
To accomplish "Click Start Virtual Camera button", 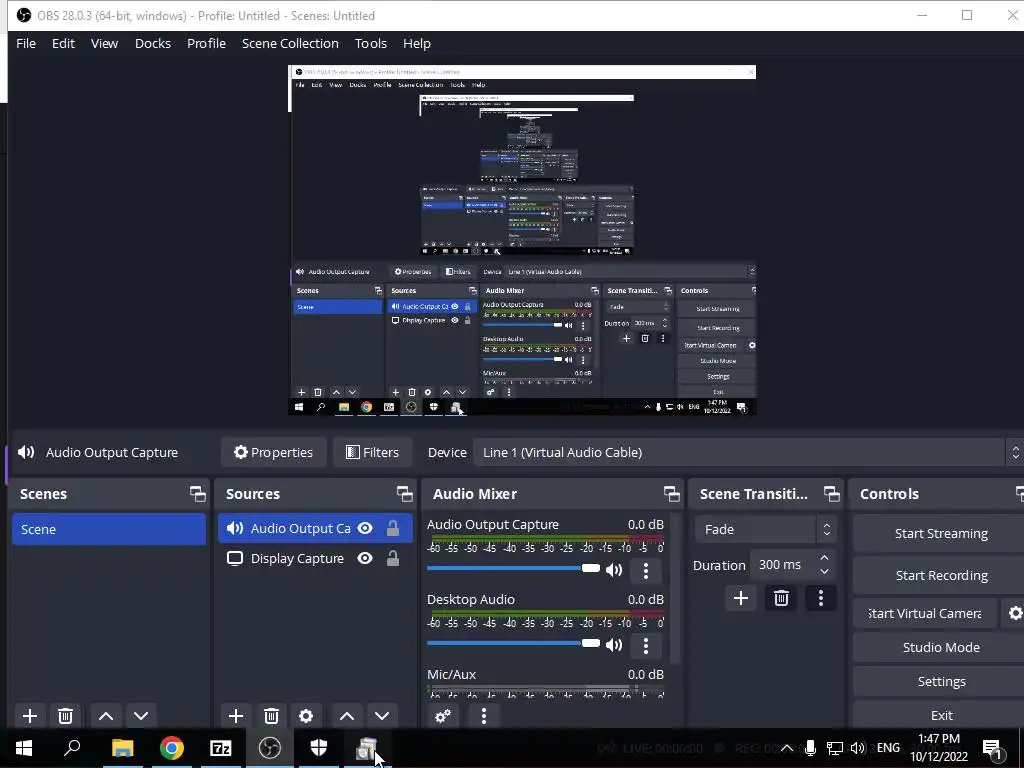I will [x=925, y=613].
